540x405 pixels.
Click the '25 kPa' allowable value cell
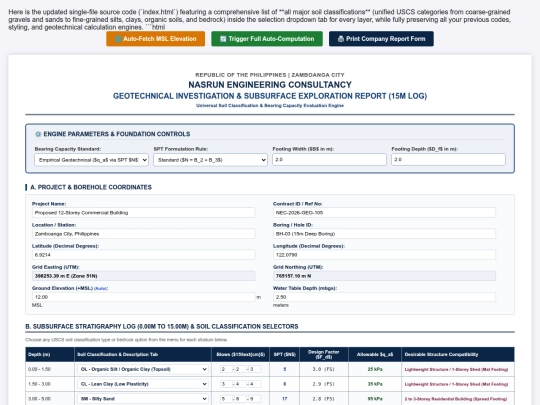375,369
